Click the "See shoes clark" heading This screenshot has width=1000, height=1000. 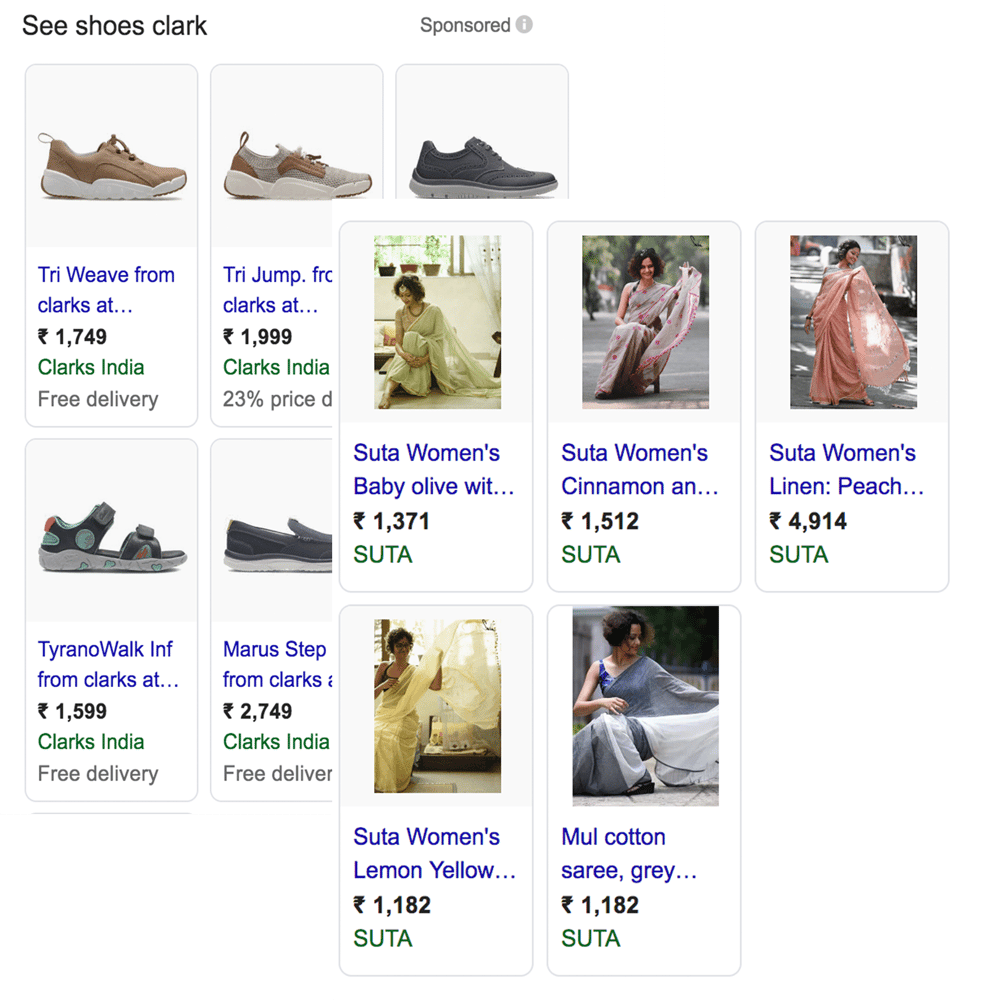click(113, 25)
